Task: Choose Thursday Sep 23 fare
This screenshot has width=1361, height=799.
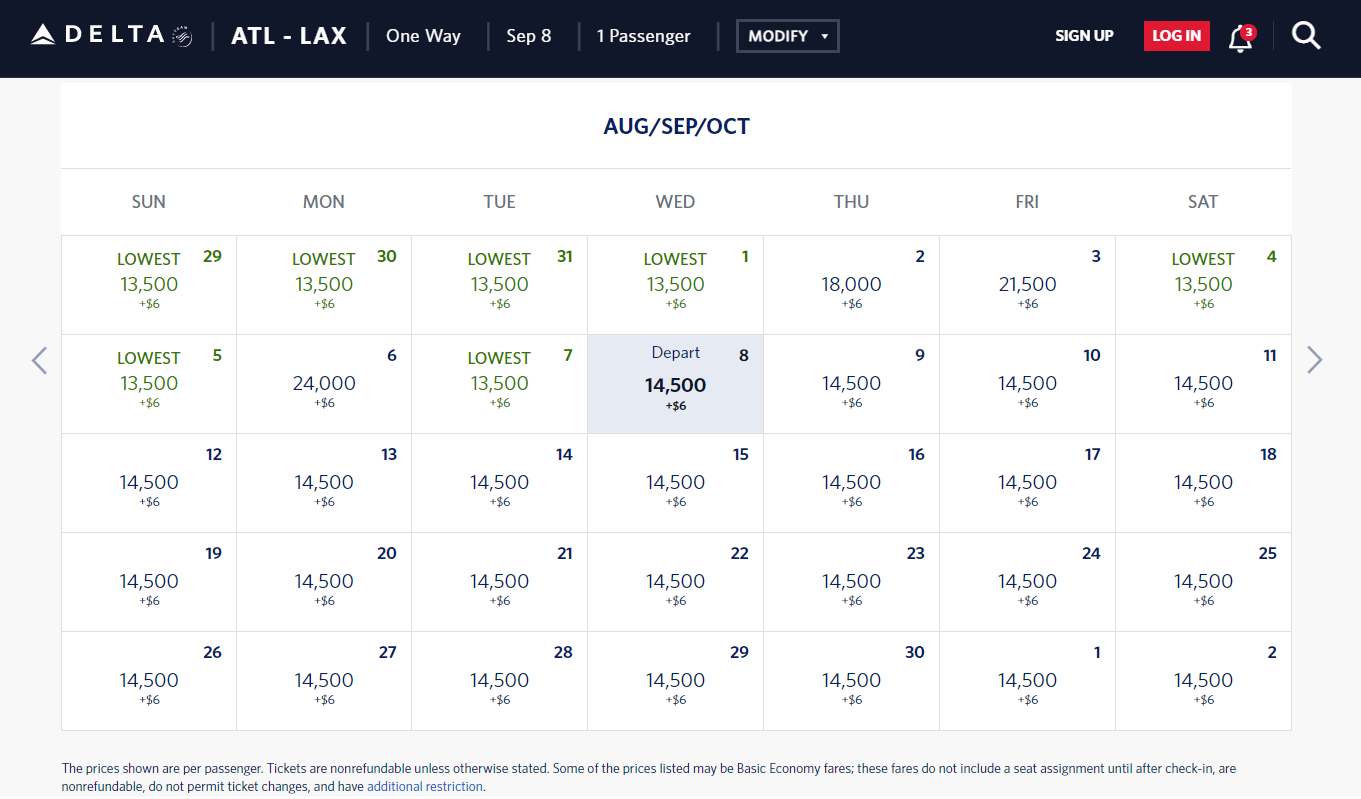Action: point(852,582)
